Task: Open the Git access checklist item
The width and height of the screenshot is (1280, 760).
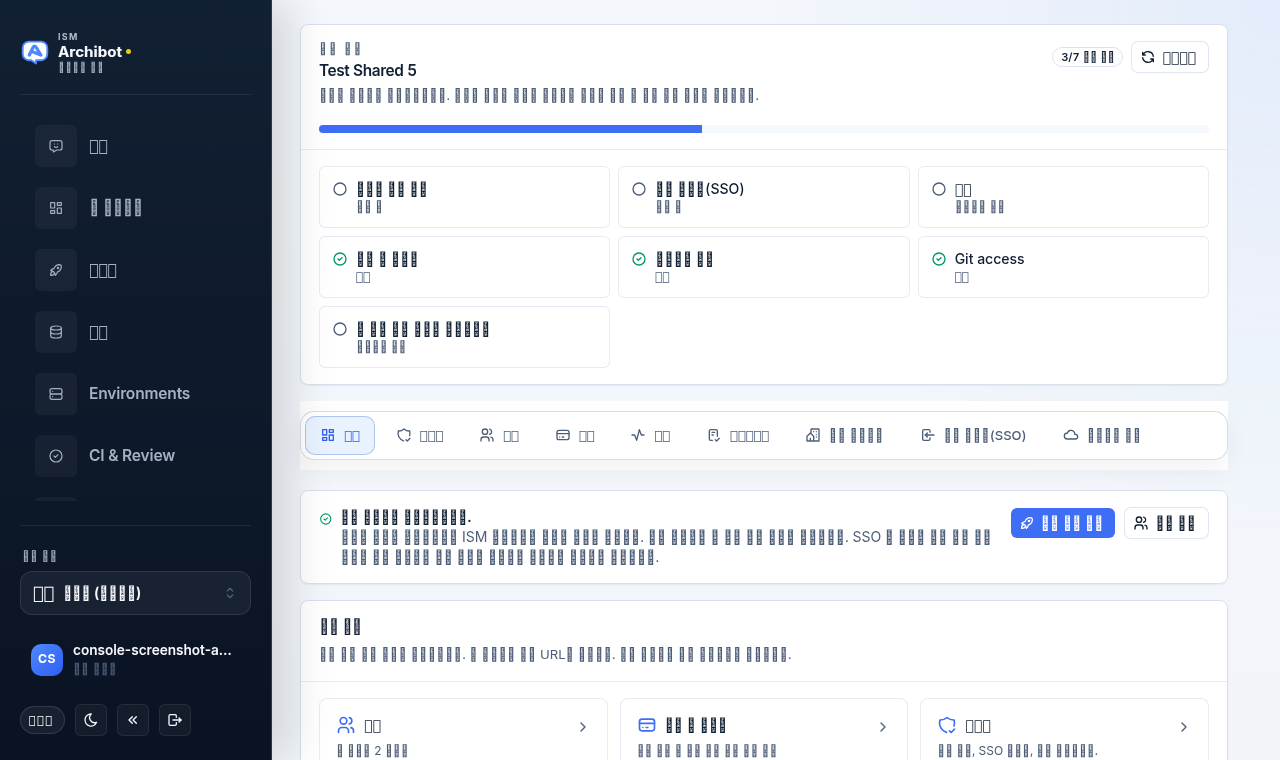Action: (x=1063, y=267)
